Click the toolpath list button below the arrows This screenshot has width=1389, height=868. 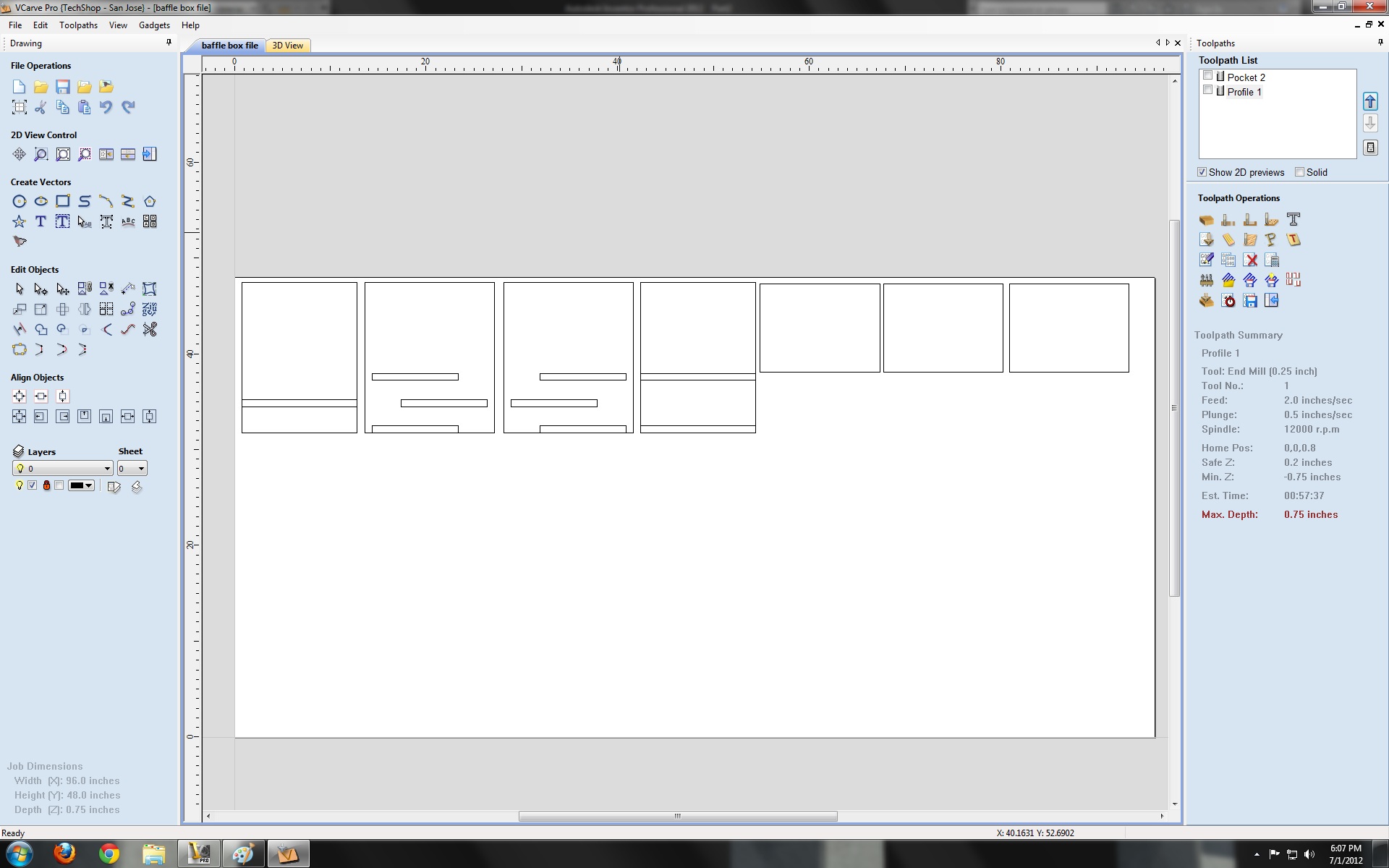click(1370, 148)
